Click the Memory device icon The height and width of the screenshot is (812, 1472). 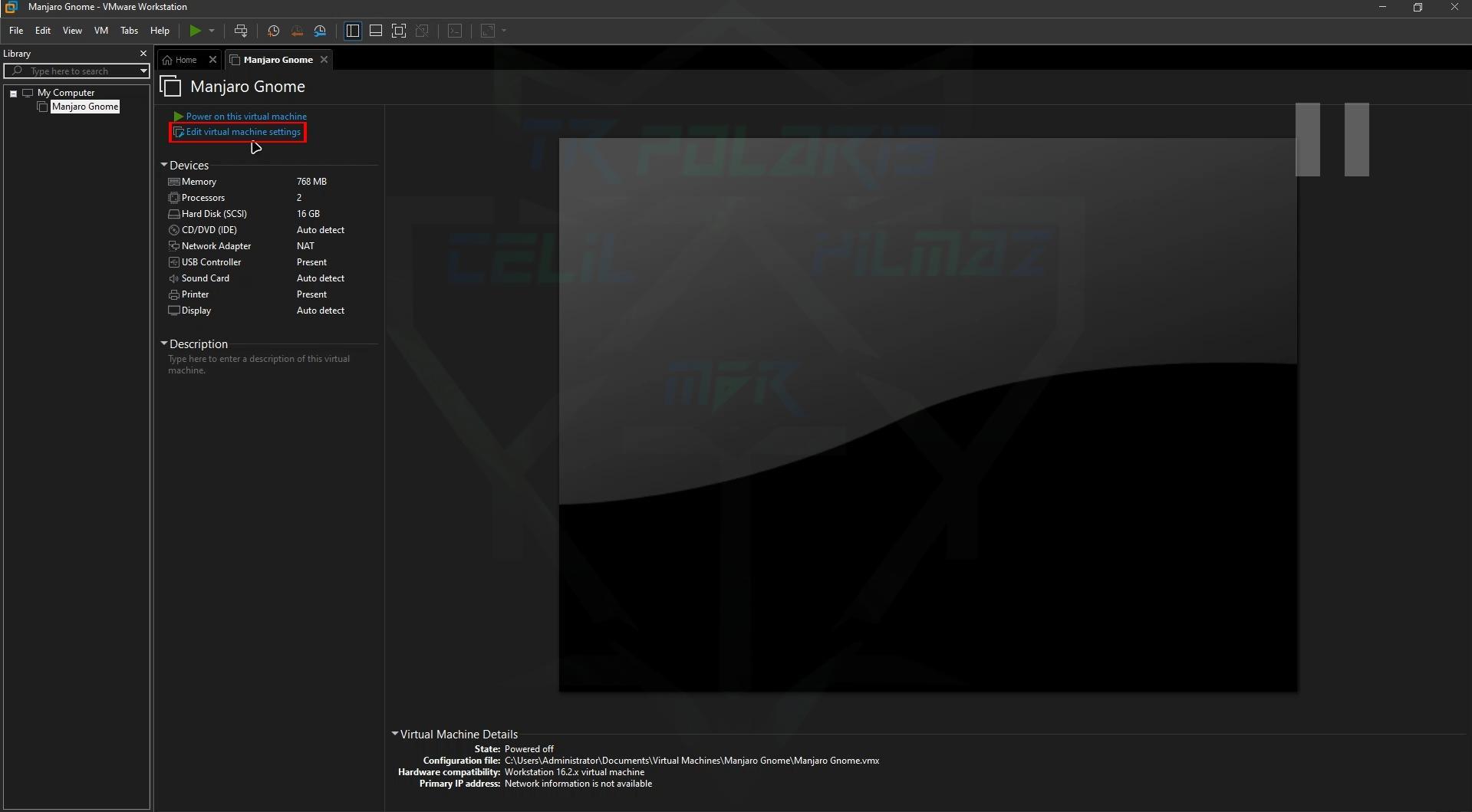tap(174, 182)
